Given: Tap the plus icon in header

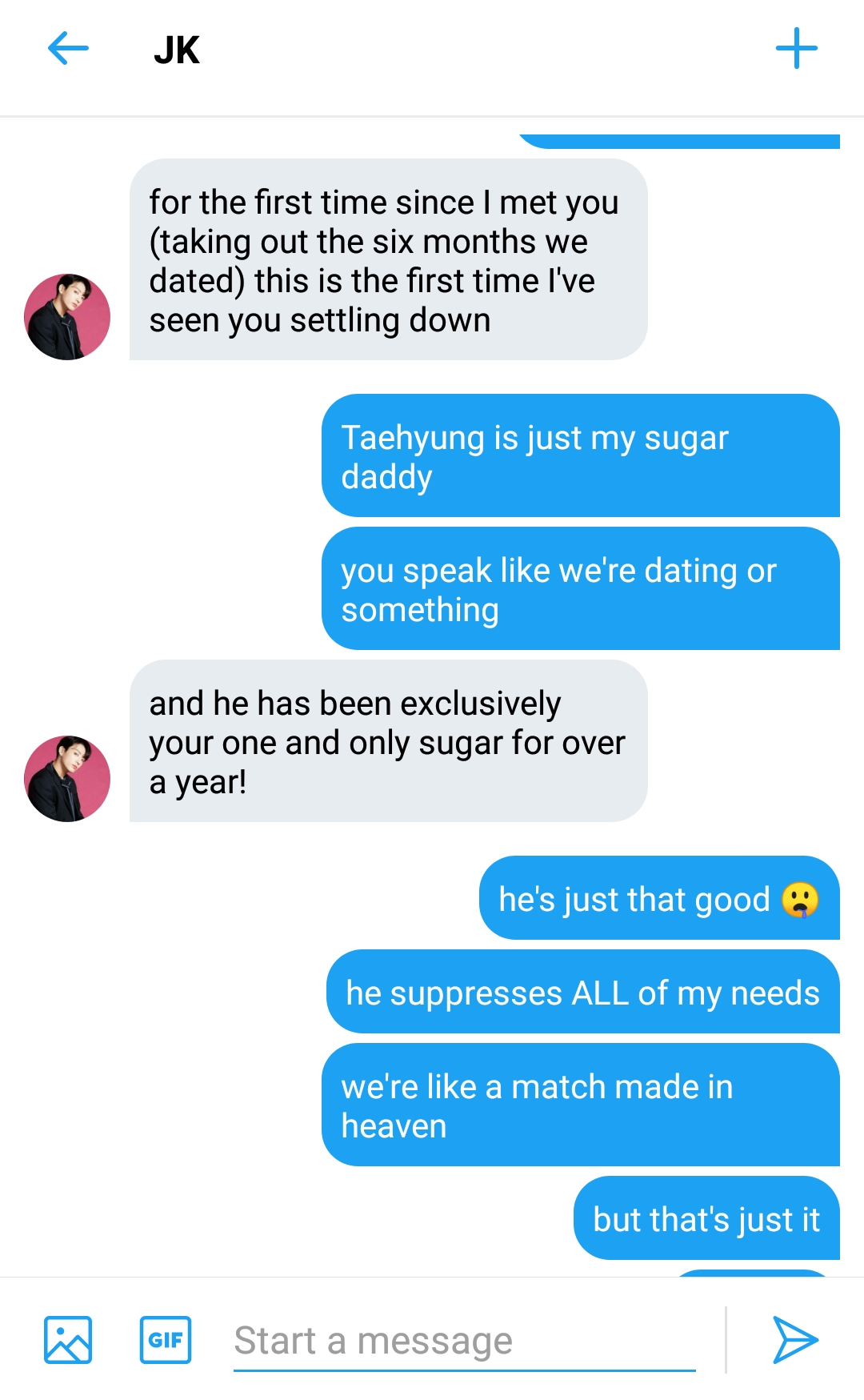Looking at the screenshot, I should point(796,49).
